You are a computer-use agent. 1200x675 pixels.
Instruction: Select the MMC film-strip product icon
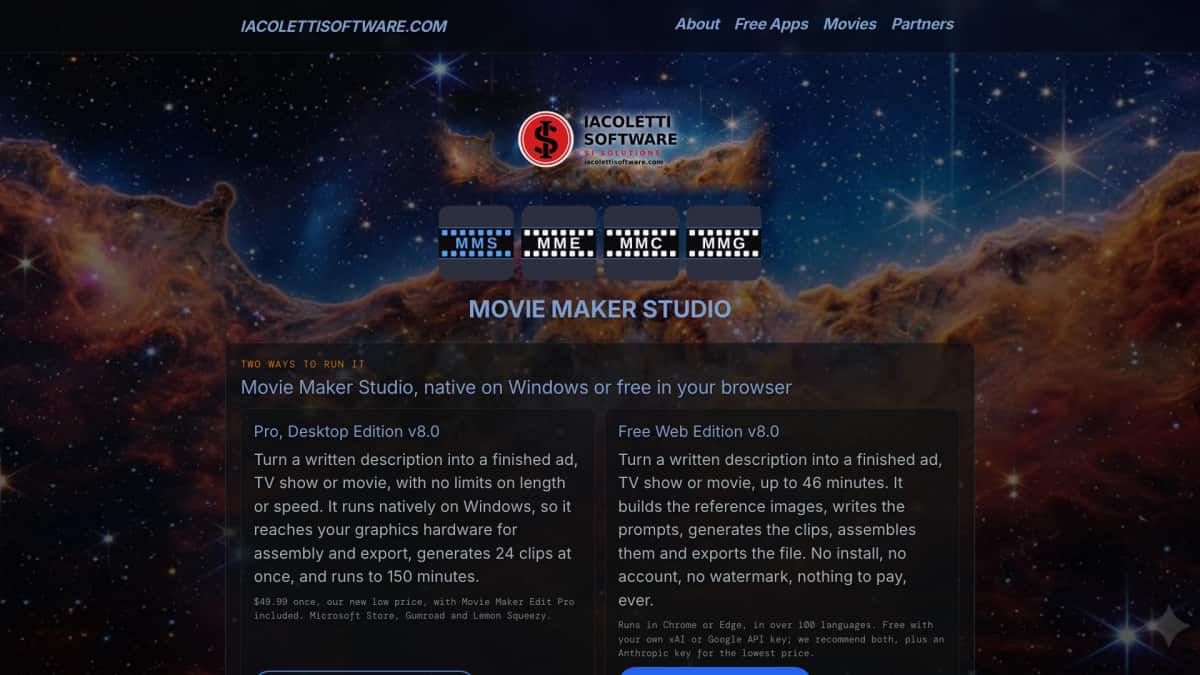tap(641, 243)
